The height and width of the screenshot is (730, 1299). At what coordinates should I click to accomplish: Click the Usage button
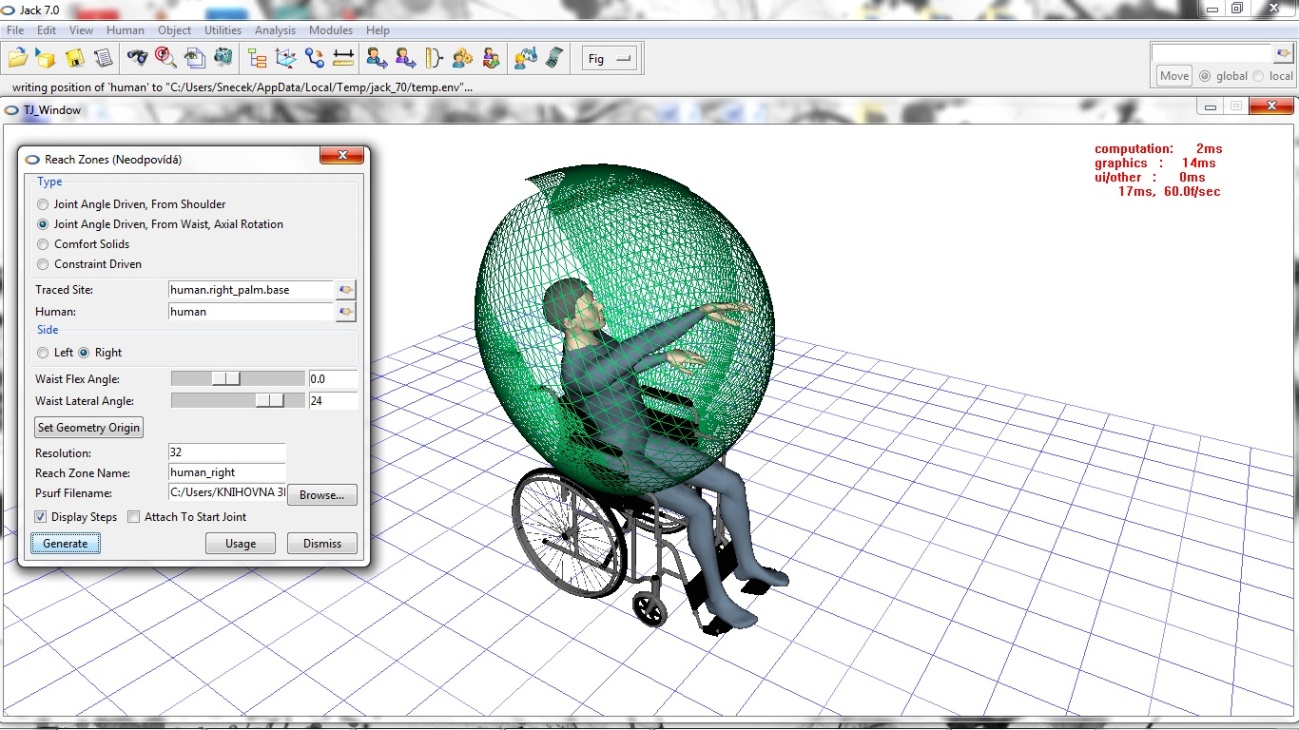click(240, 544)
